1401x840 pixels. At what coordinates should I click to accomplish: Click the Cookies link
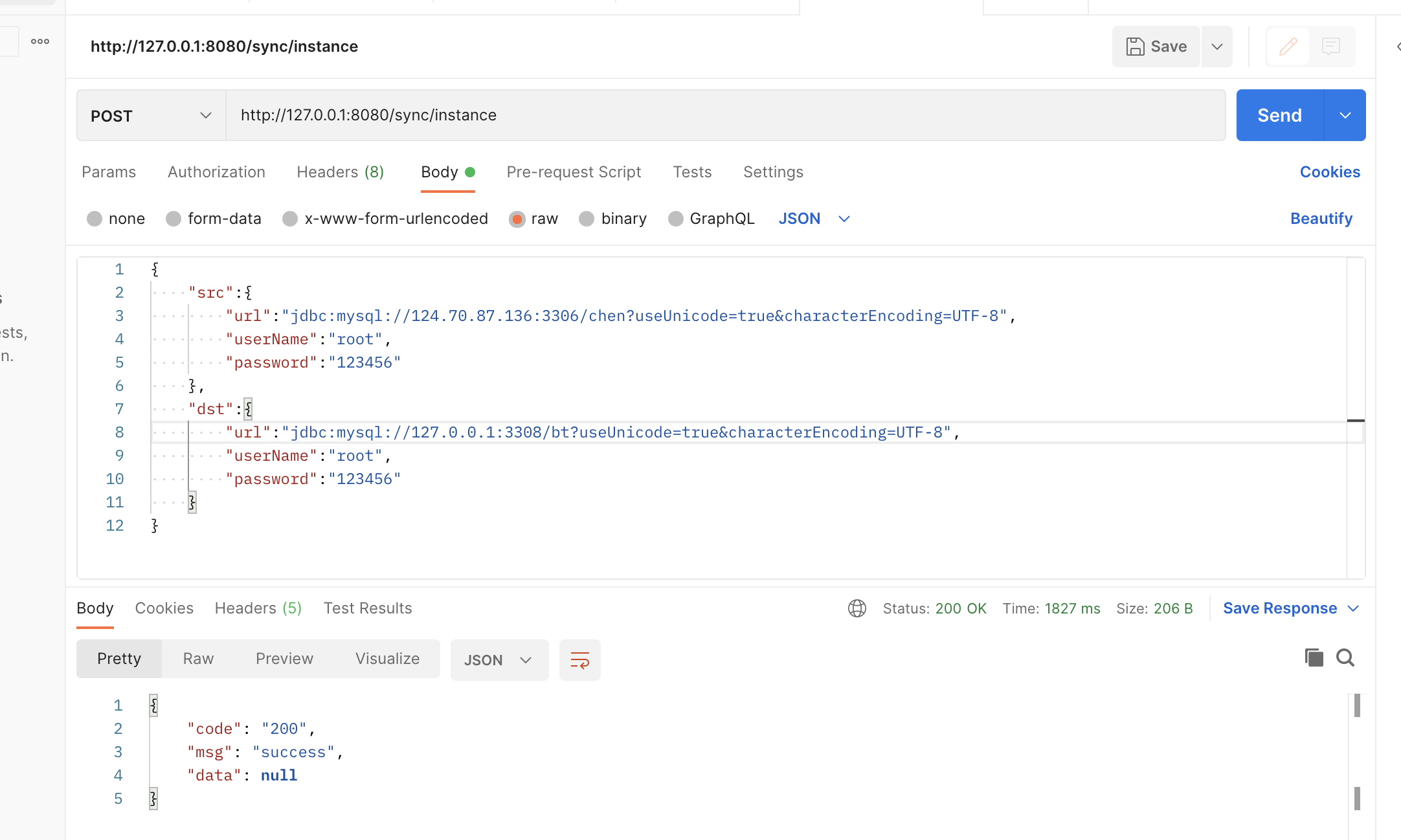[1330, 172]
